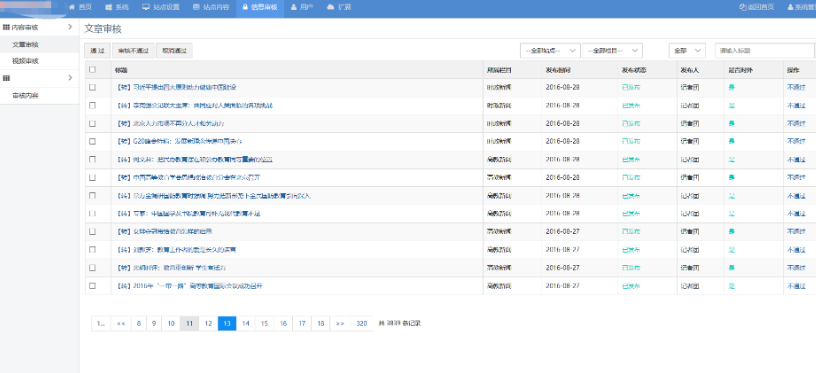The width and height of the screenshot is (816, 373).
Task: Tick the select-all checkbox in table header
Action: pos(93,69)
